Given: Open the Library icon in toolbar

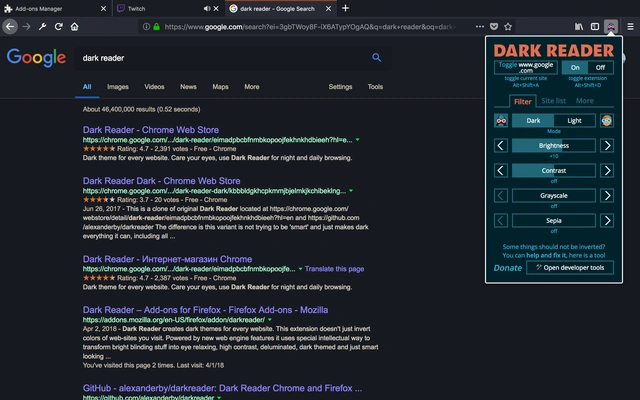Looking at the screenshot, I should [x=579, y=27].
